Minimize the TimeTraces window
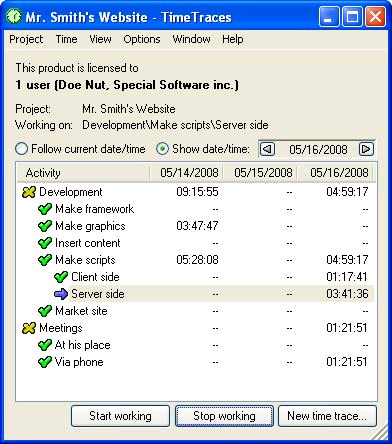Screen dimensions: 392x444 328,17
